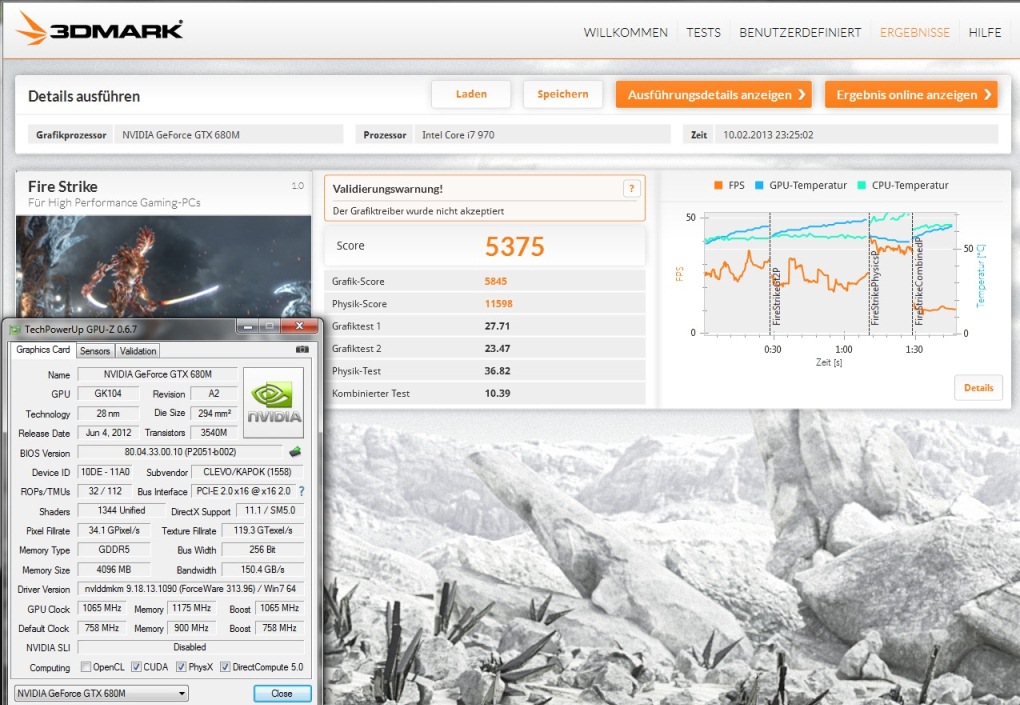Click the BIOS save chip icon
Screen dimensions: 1020x705
295,453
